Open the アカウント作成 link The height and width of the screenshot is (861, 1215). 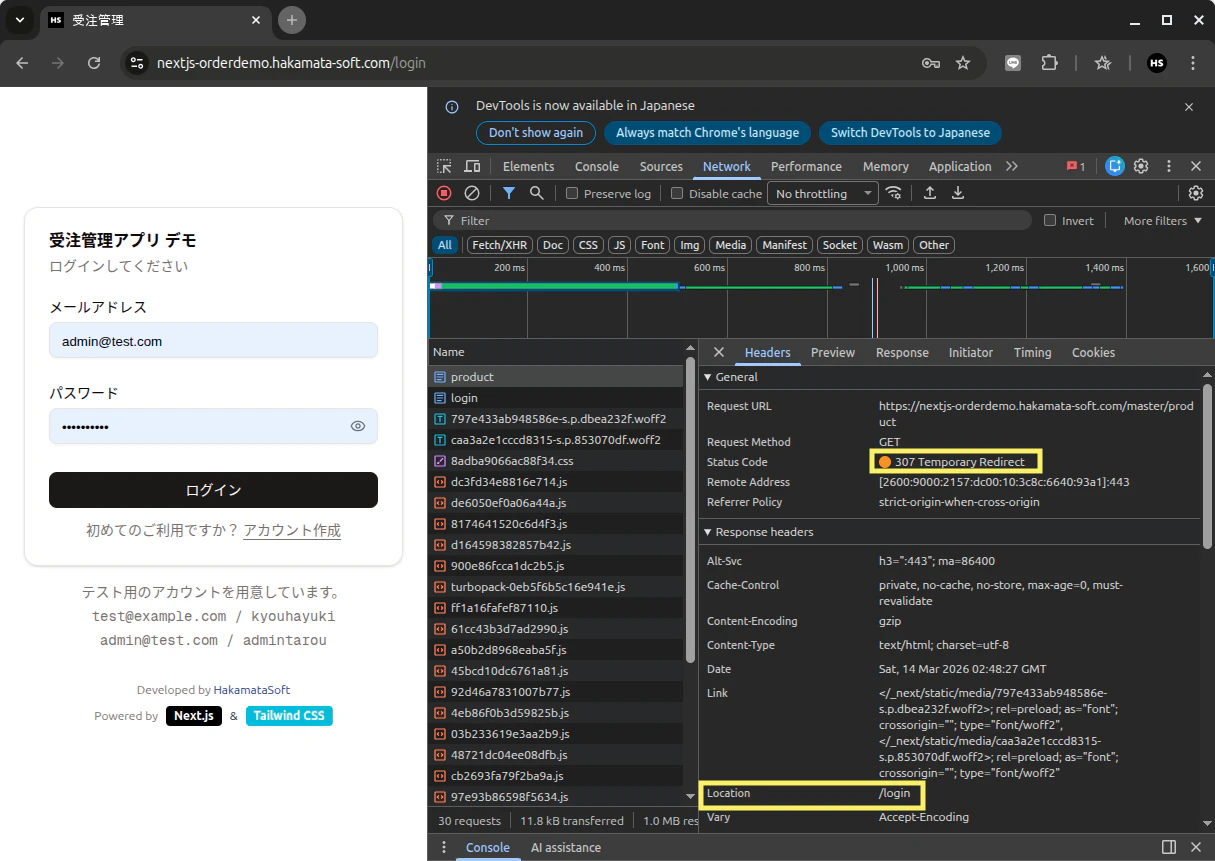pyautogui.click(x=292, y=530)
